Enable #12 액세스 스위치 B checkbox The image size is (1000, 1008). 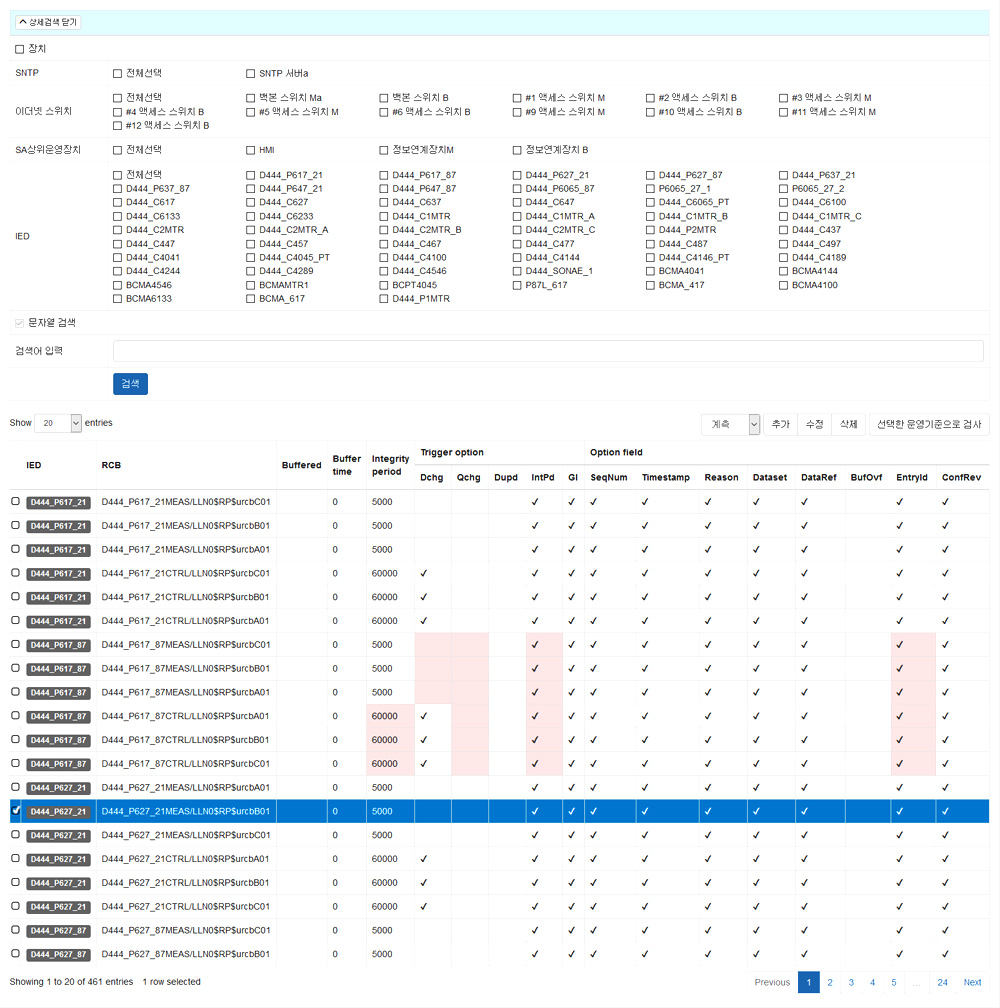[117, 126]
